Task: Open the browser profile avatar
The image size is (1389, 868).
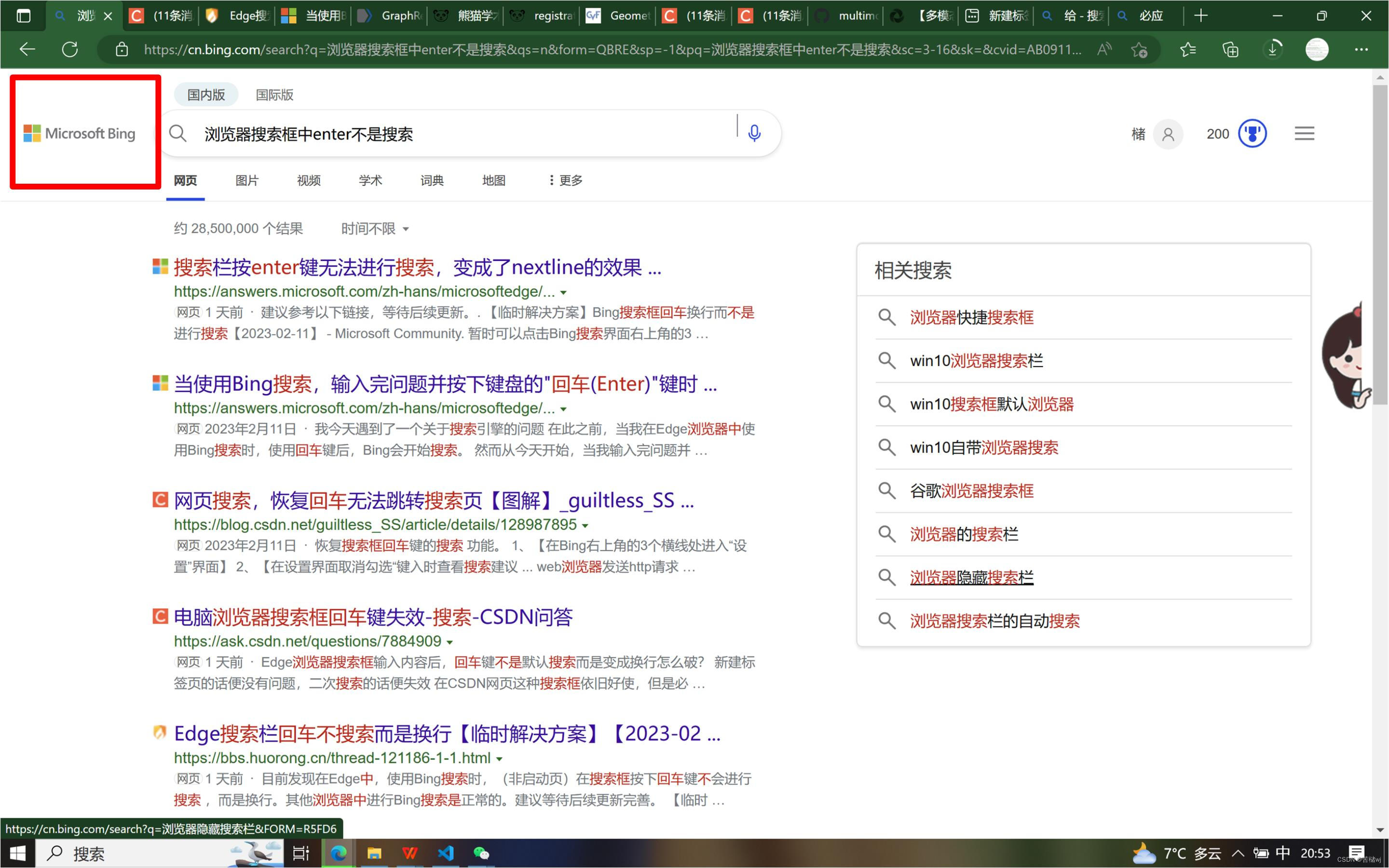Action: click(x=1316, y=49)
